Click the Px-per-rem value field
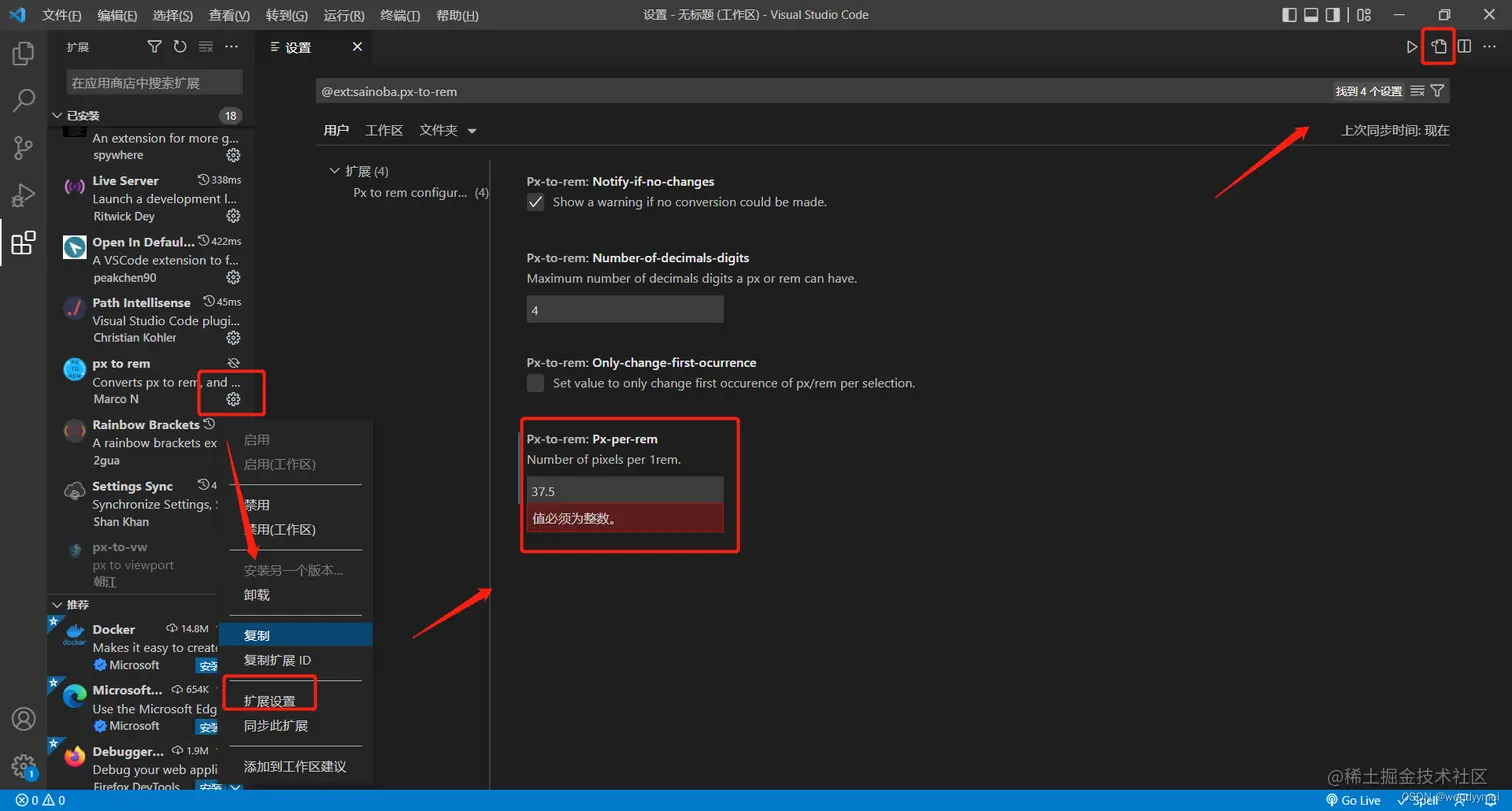 click(625, 491)
